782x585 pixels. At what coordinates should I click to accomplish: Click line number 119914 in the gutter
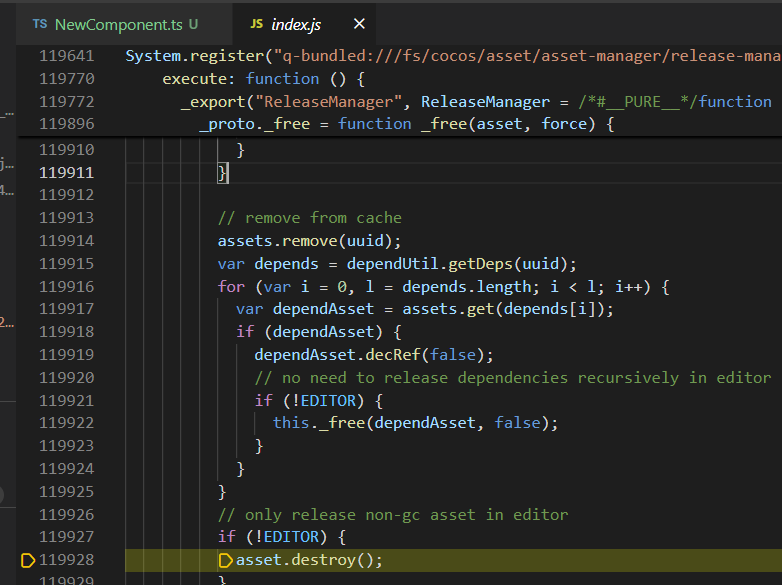click(x=66, y=241)
